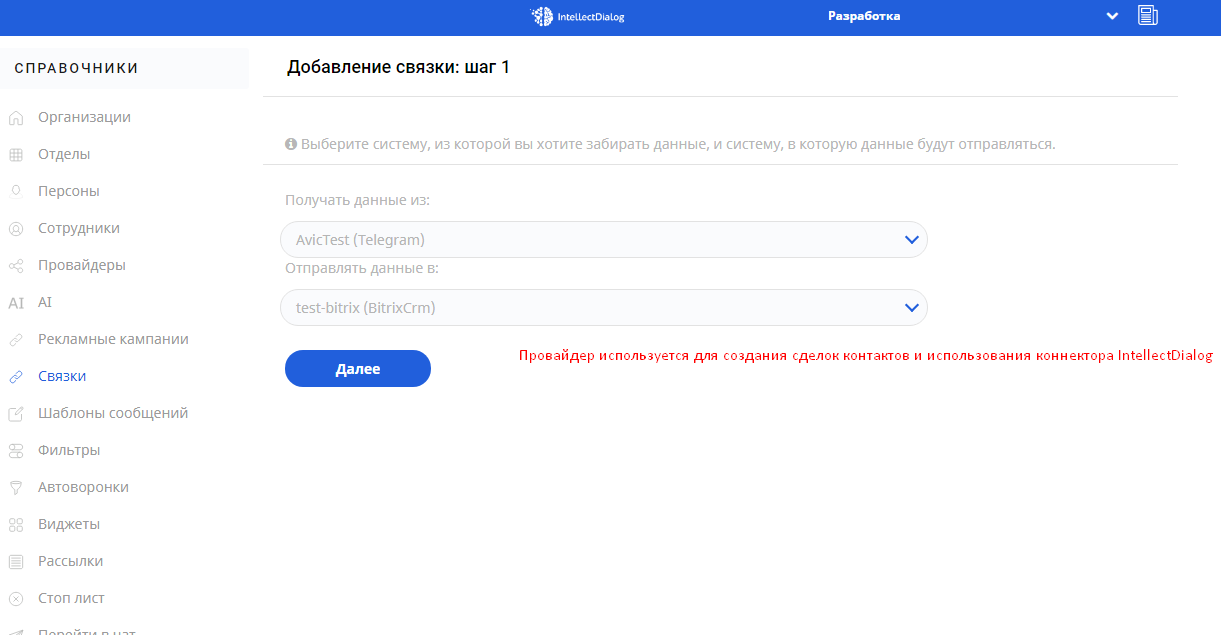Click the Рекламные кампании link icon
Image resolution: width=1221 pixels, height=635 pixels.
pos(16,340)
